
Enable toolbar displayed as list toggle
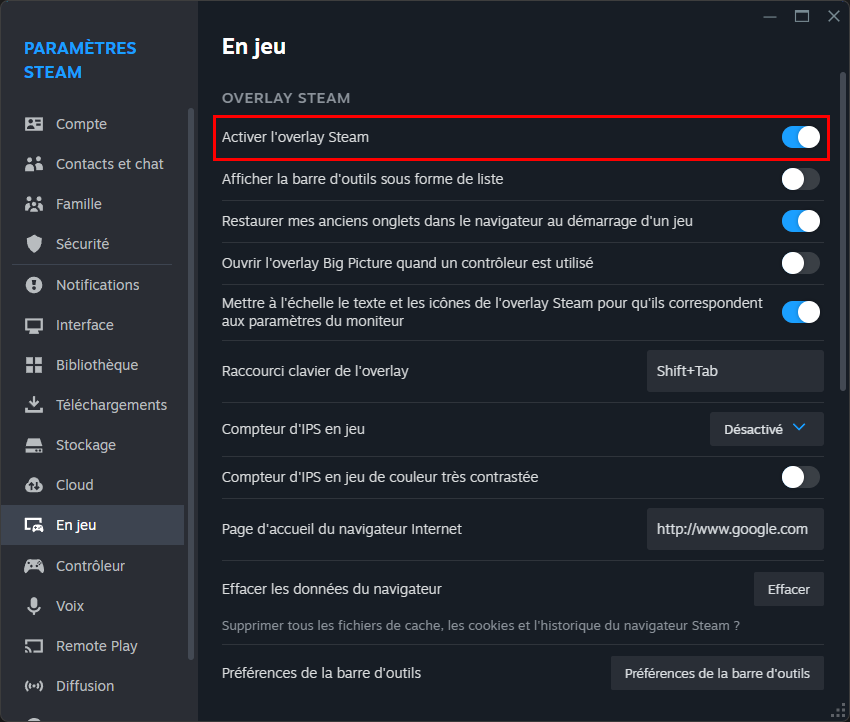800,179
